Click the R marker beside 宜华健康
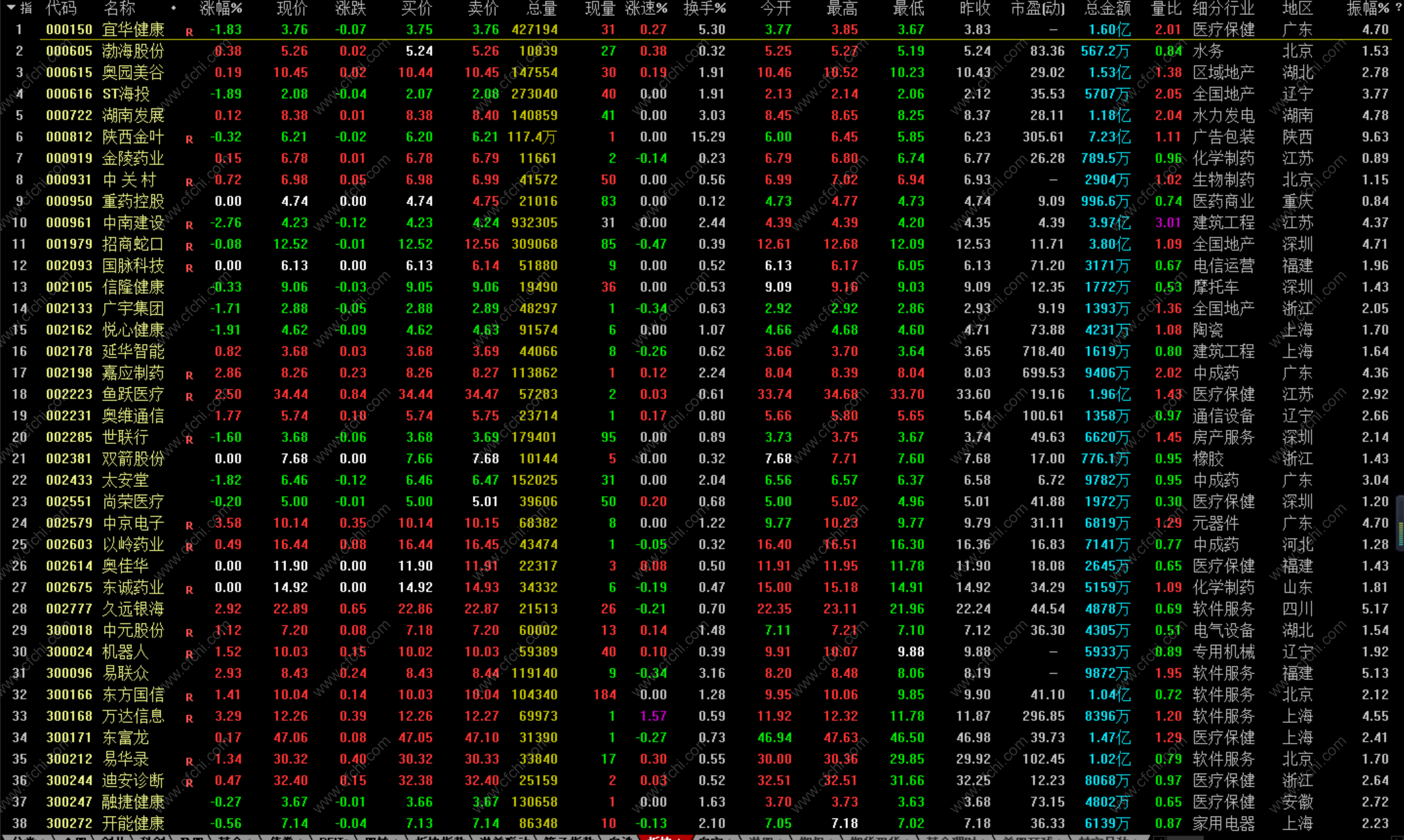1404x840 pixels. pyautogui.click(x=189, y=32)
